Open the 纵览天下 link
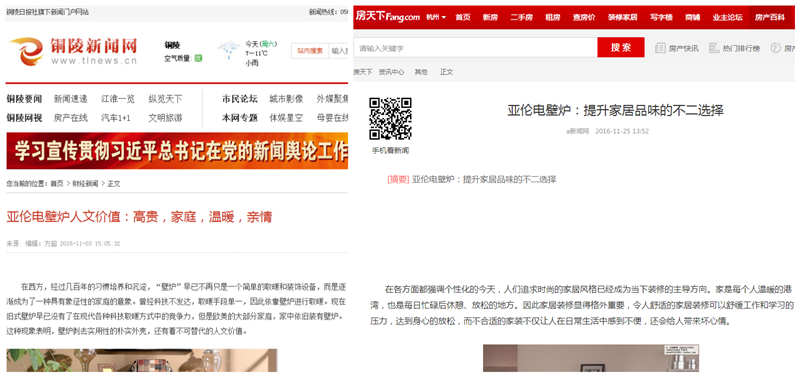The image size is (800, 377). tap(165, 99)
